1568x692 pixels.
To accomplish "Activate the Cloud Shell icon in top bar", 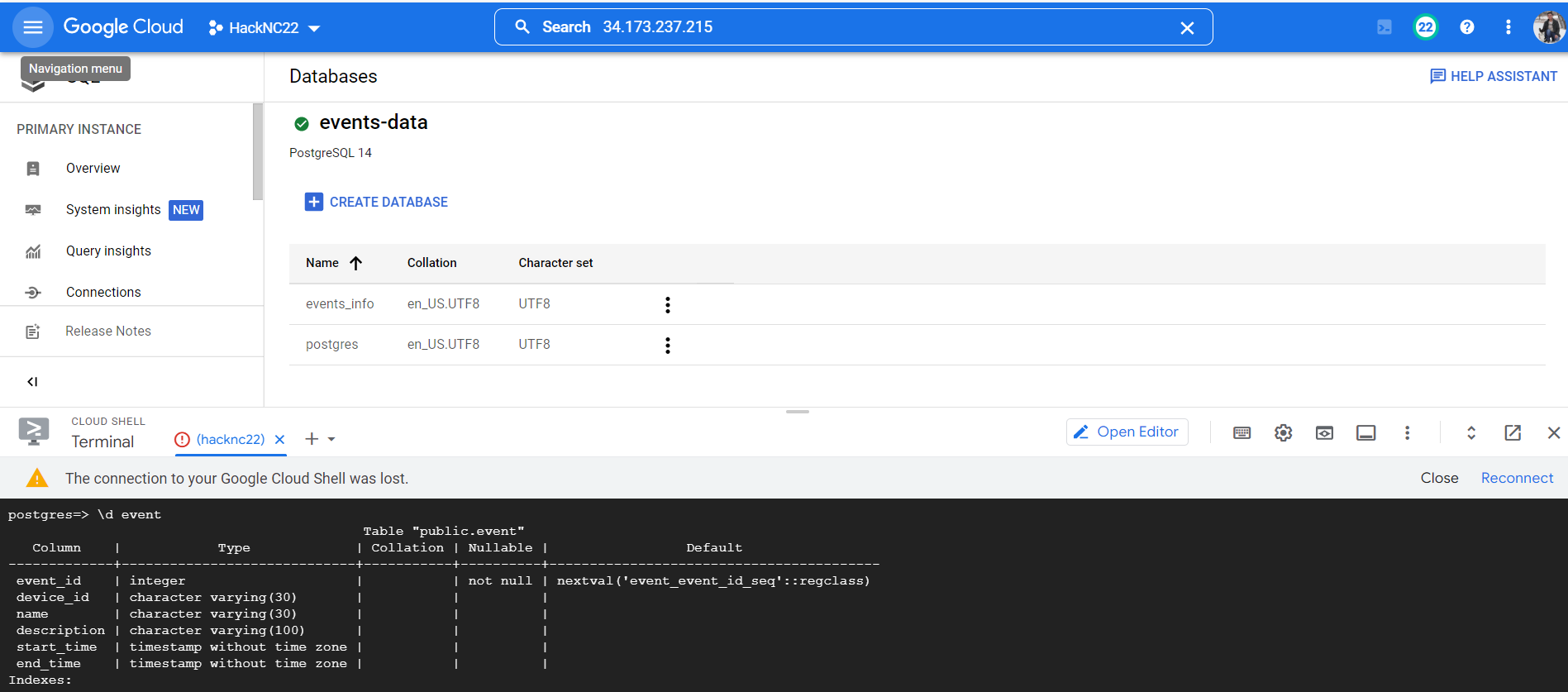I will click(1385, 27).
